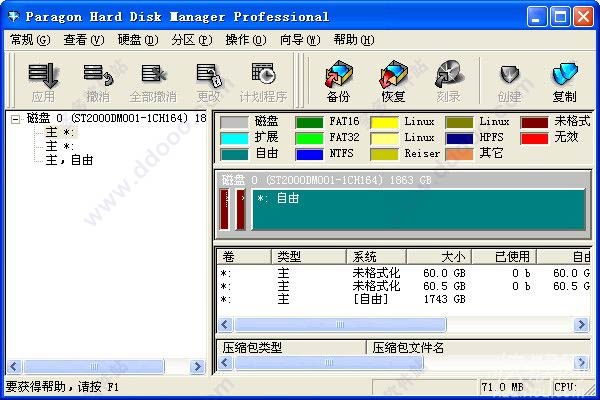The width and height of the screenshot is (600, 400).
Task: Select the teal 自由 free space block
Action: click(x=419, y=210)
